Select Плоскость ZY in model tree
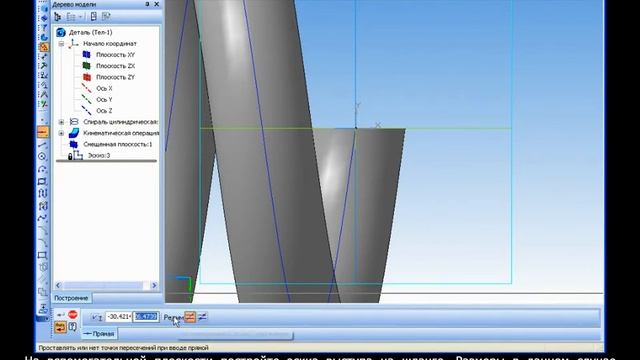The width and height of the screenshot is (640, 360). pyautogui.click(x=116, y=77)
